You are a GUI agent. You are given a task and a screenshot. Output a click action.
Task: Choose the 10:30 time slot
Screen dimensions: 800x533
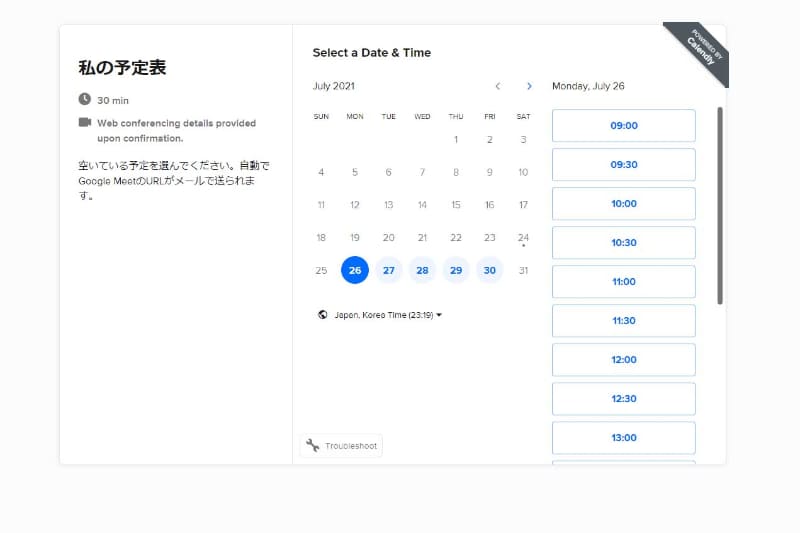(x=623, y=243)
